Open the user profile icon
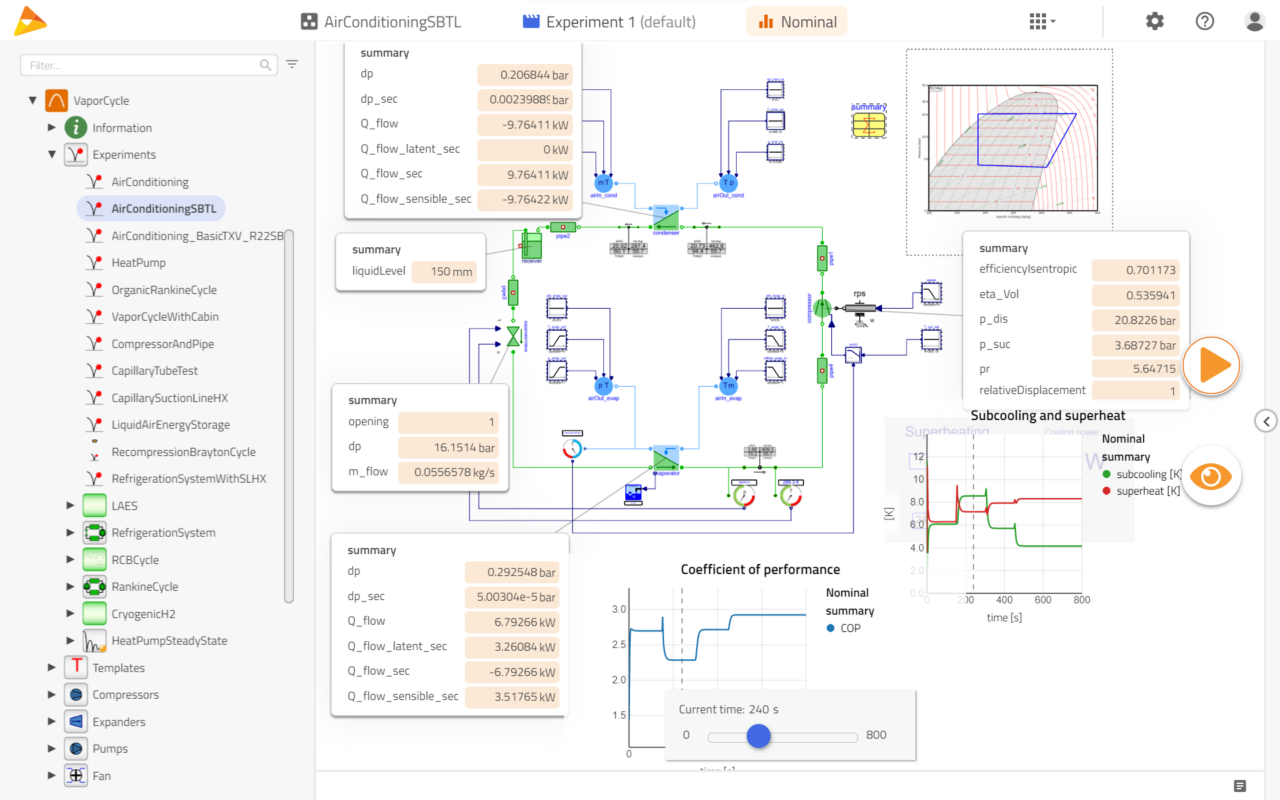 pyautogui.click(x=1254, y=20)
